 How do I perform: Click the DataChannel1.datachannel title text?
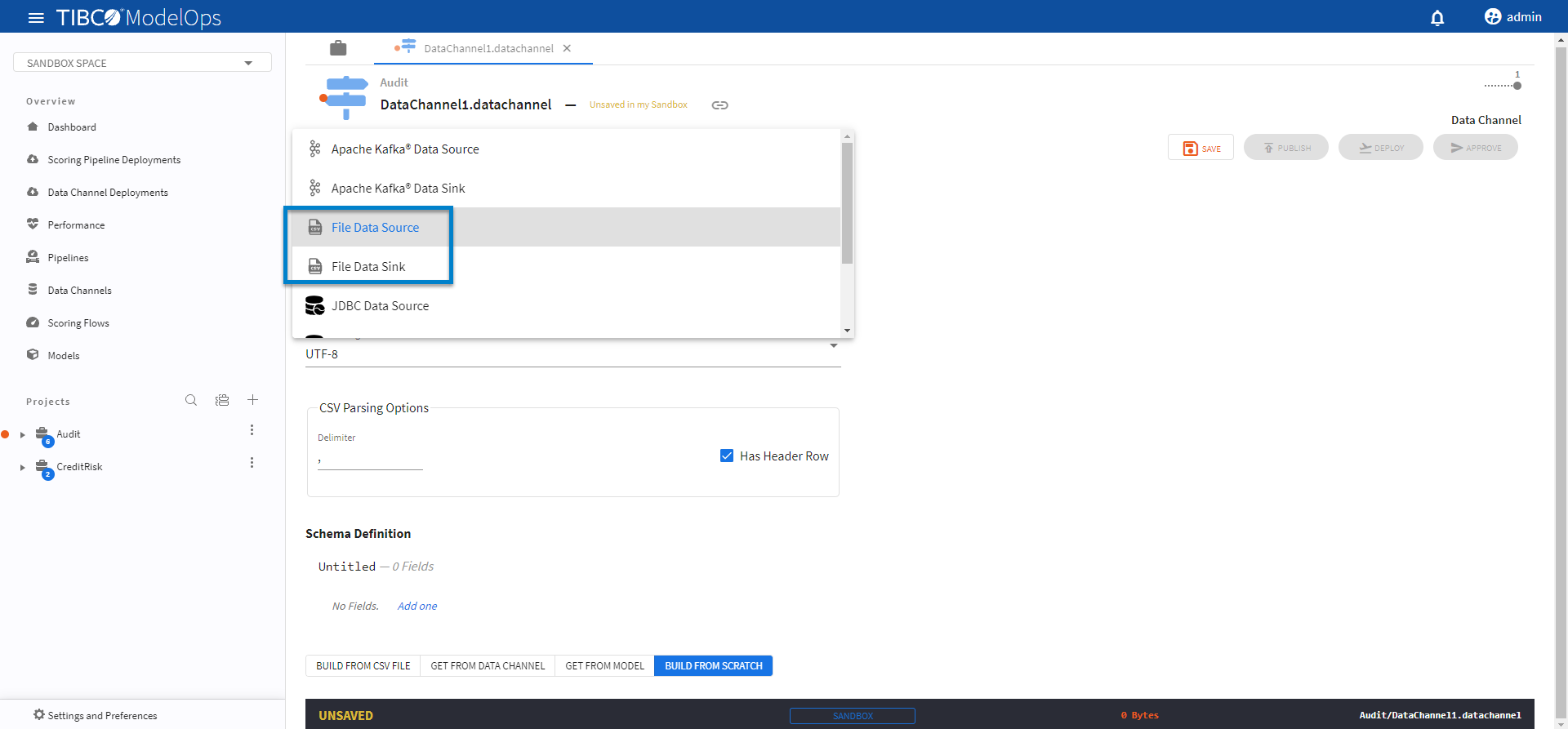pos(466,104)
